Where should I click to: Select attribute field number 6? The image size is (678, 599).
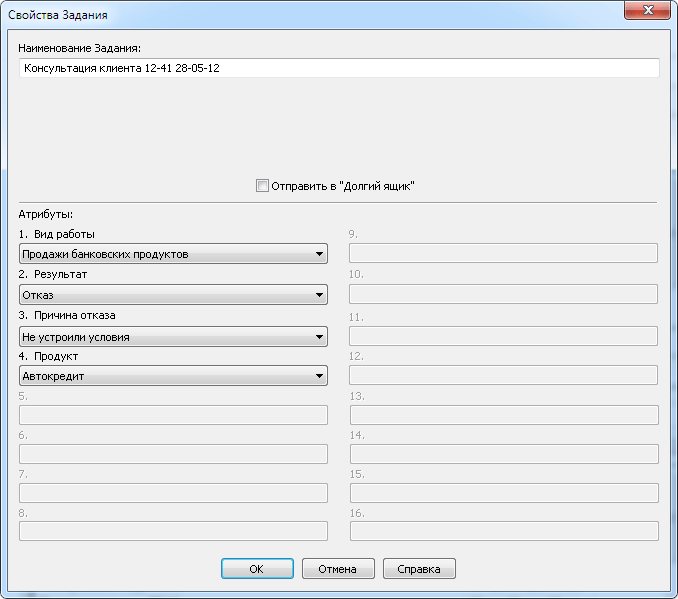[173, 454]
